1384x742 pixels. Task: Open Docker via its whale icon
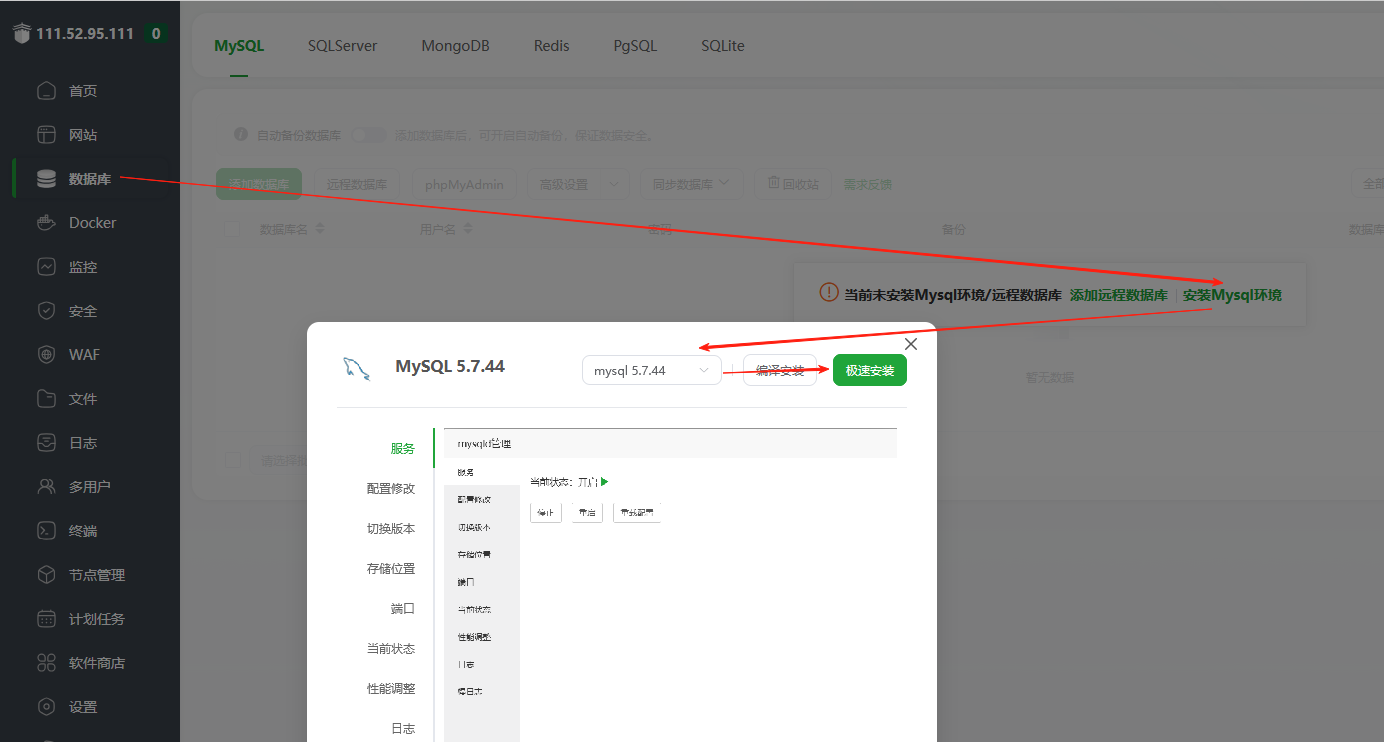tap(47, 223)
